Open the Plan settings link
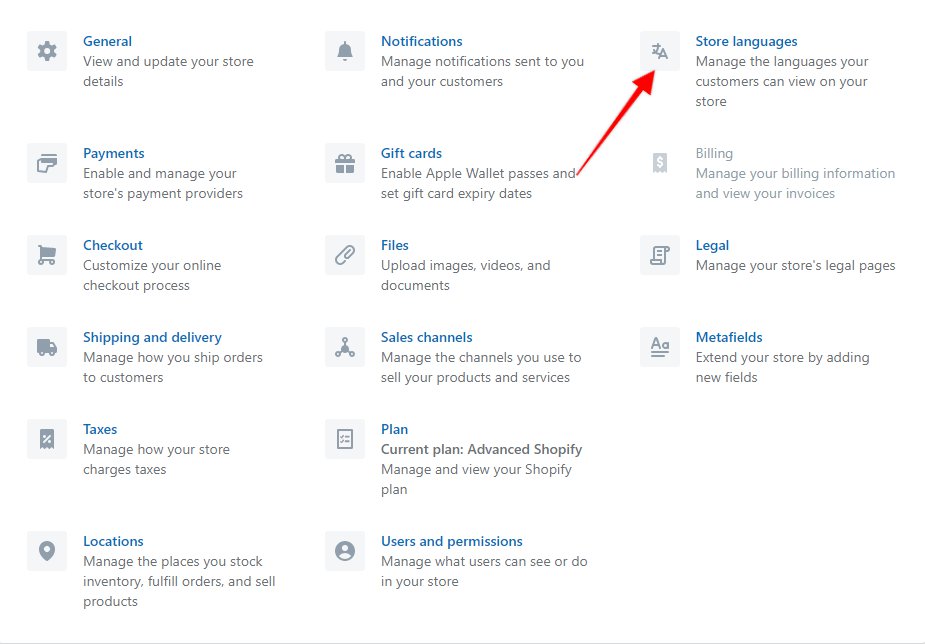The height and width of the screenshot is (644, 925). 394,429
